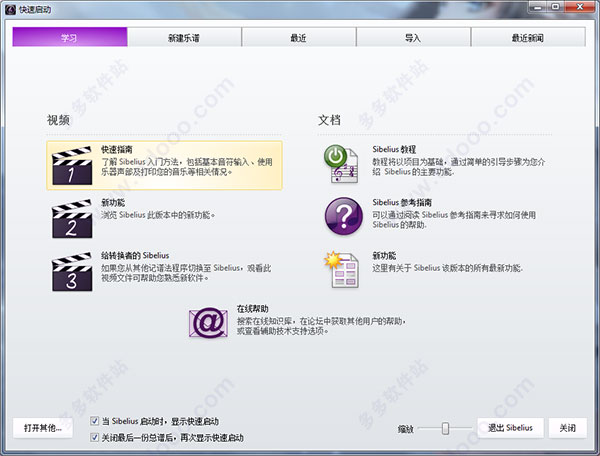Switch to the 最近 tab

pyautogui.click(x=298, y=37)
